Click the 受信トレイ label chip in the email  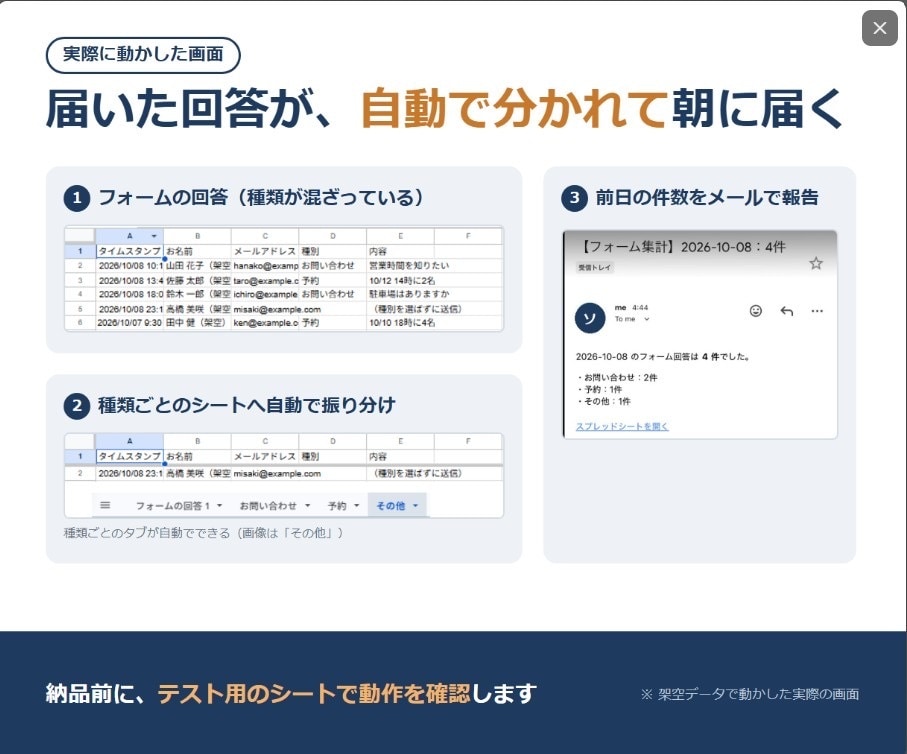tap(594, 267)
